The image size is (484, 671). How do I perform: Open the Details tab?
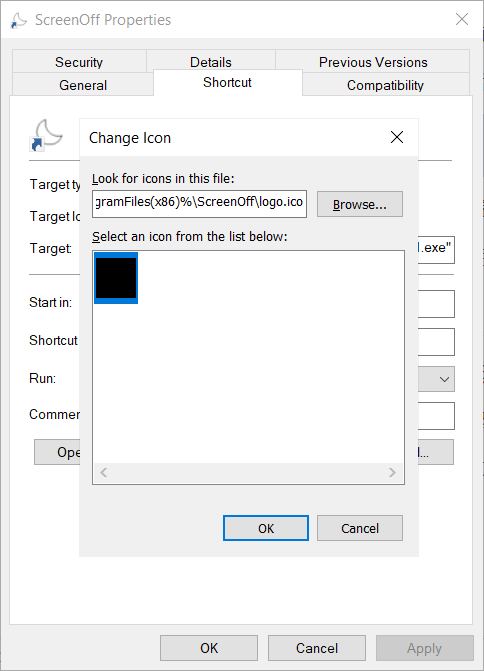211,62
